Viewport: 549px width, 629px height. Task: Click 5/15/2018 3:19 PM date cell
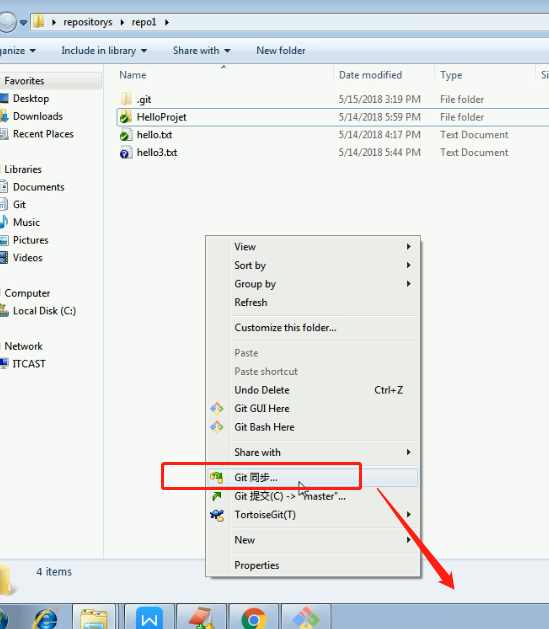(x=379, y=99)
